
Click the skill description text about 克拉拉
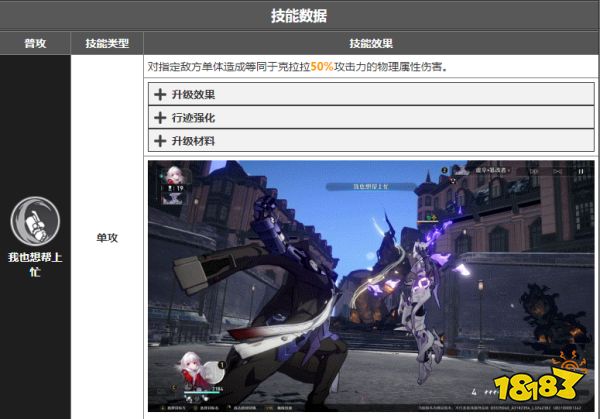click(297, 67)
